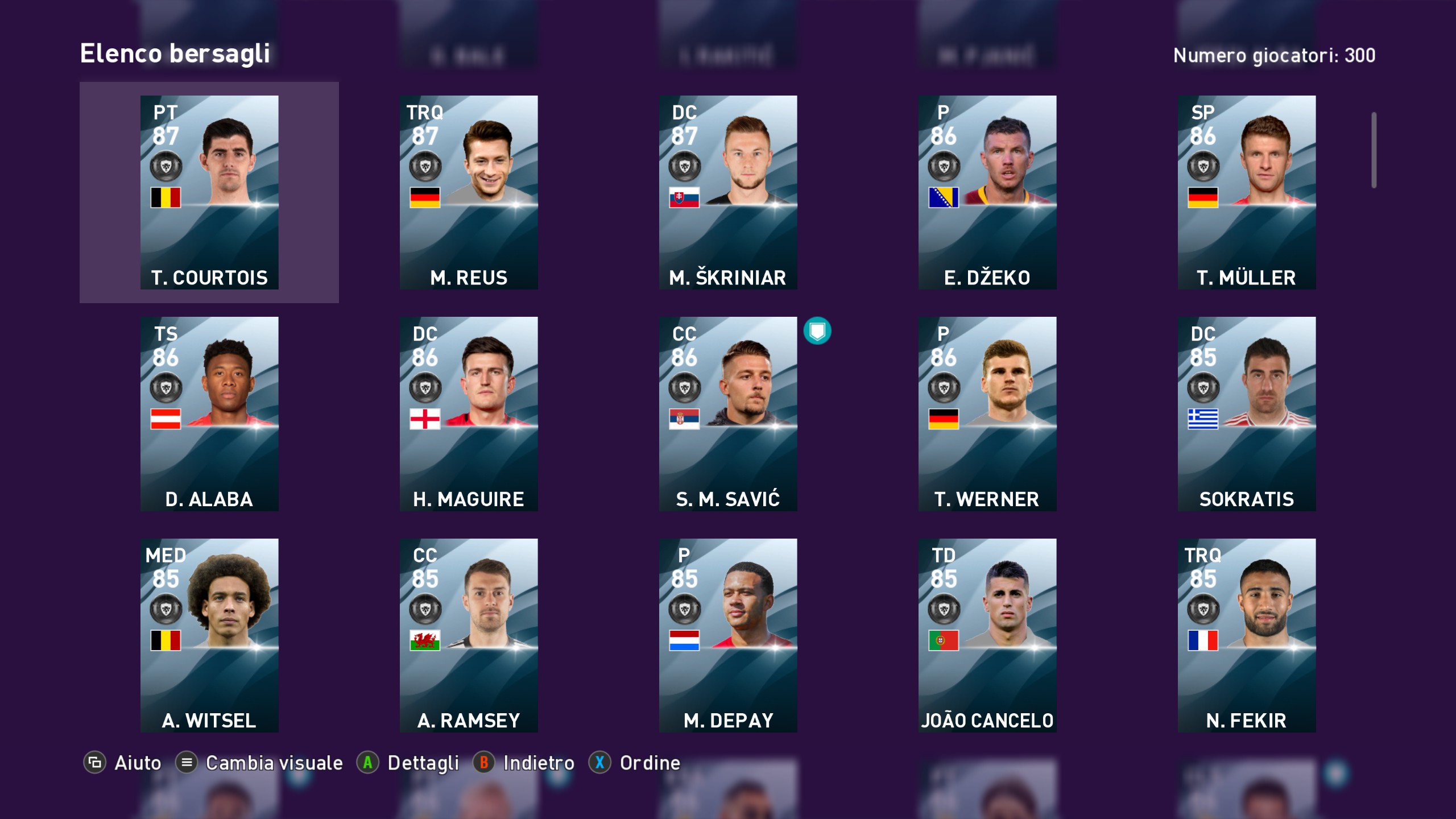The height and width of the screenshot is (819, 1456).
Task: Select the N. Fekir player card
Action: coord(1247,635)
